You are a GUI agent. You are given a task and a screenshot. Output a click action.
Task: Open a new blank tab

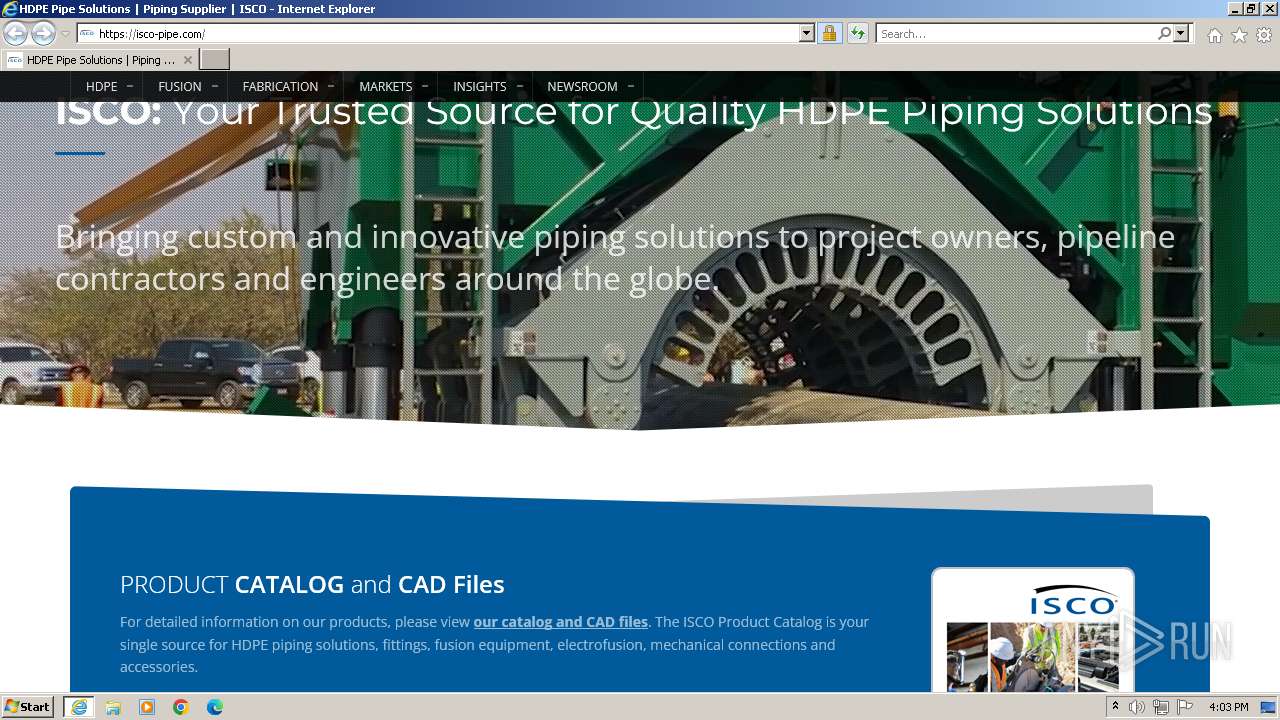(x=215, y=60)
